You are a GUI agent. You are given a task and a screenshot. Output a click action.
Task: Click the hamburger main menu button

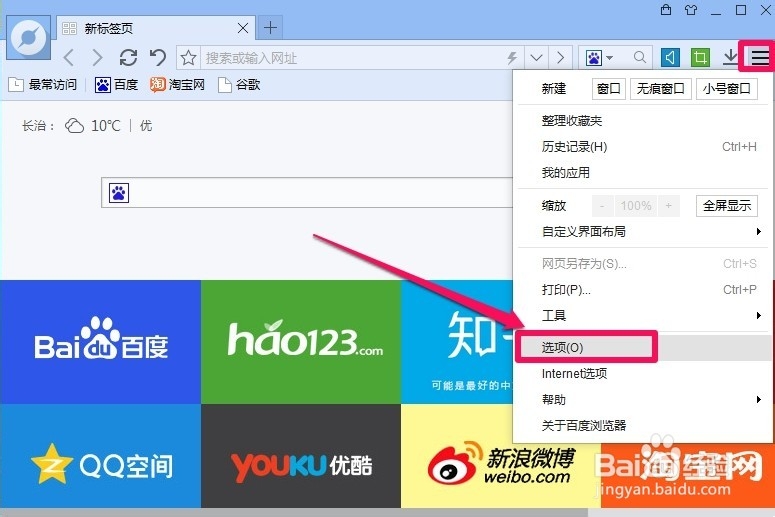[759, 57]
